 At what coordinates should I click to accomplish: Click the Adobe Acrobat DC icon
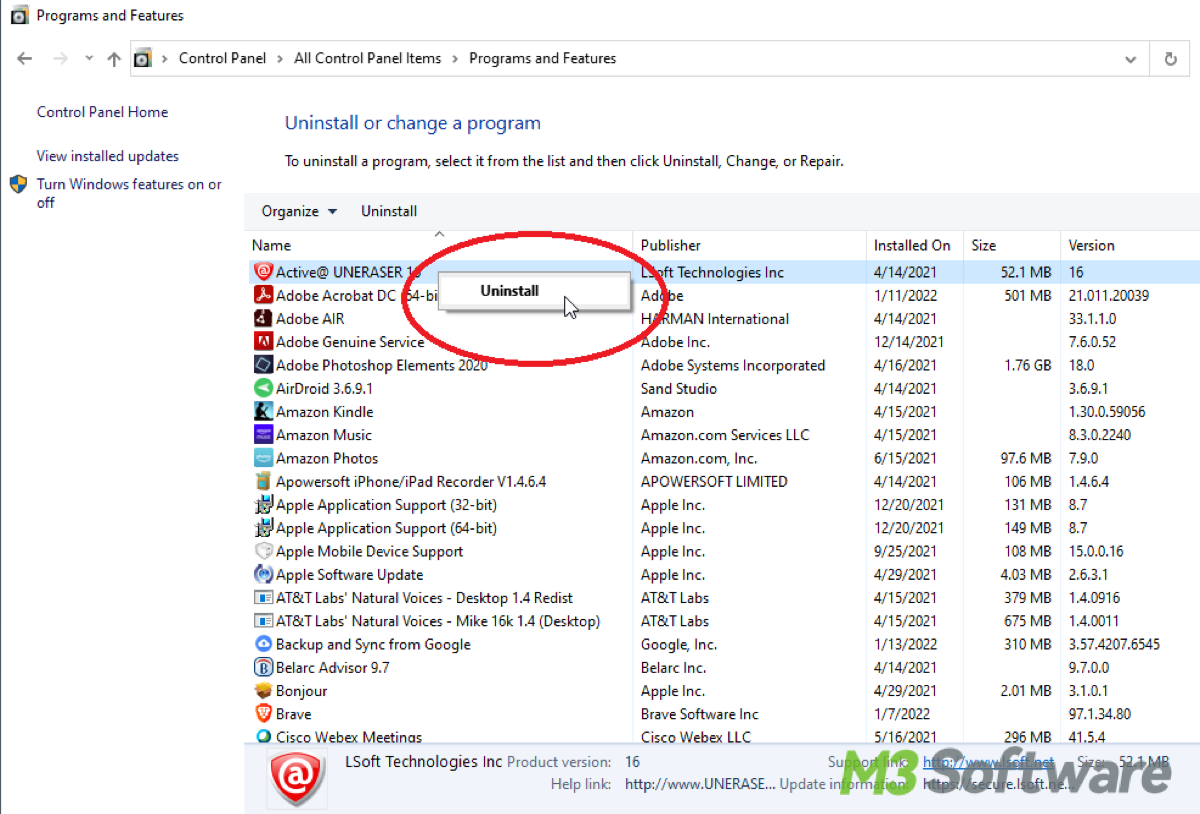263,295
